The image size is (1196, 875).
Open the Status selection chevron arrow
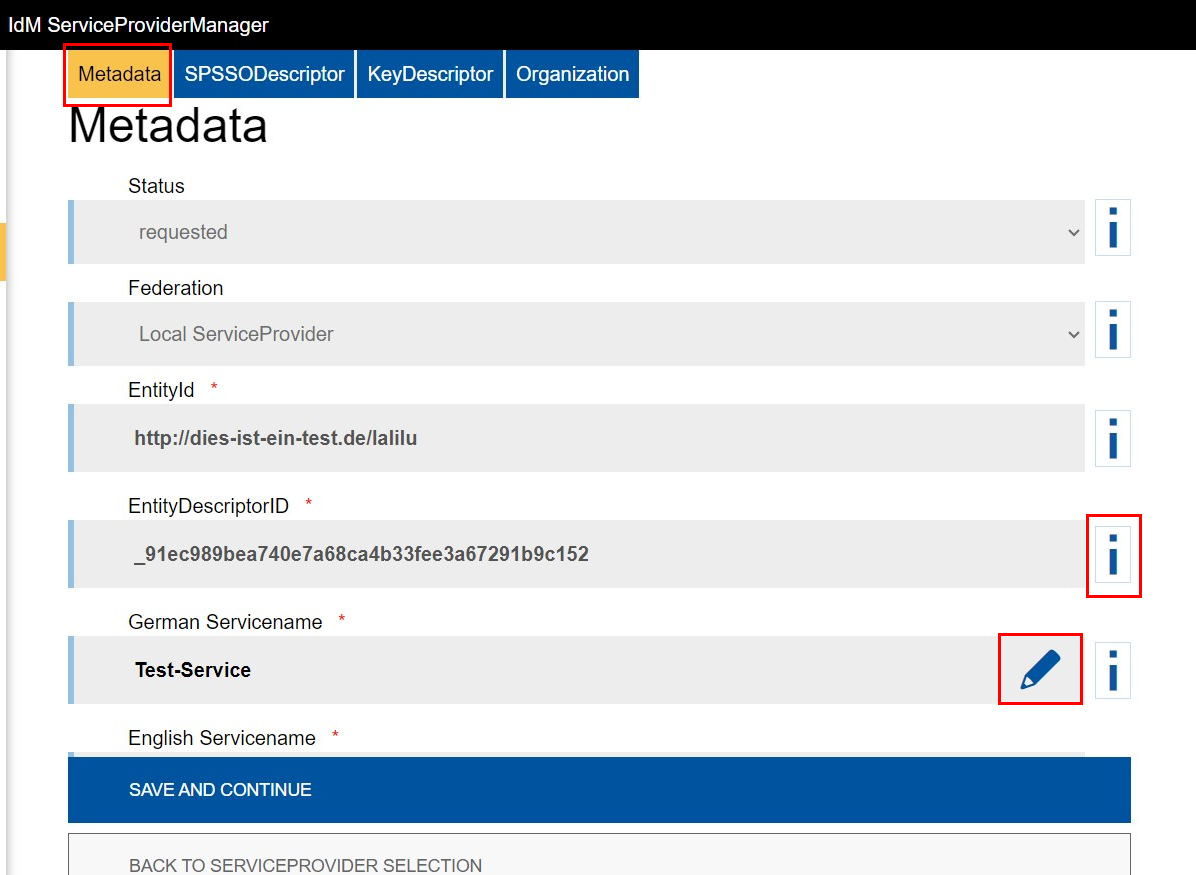click(1074, 231)
